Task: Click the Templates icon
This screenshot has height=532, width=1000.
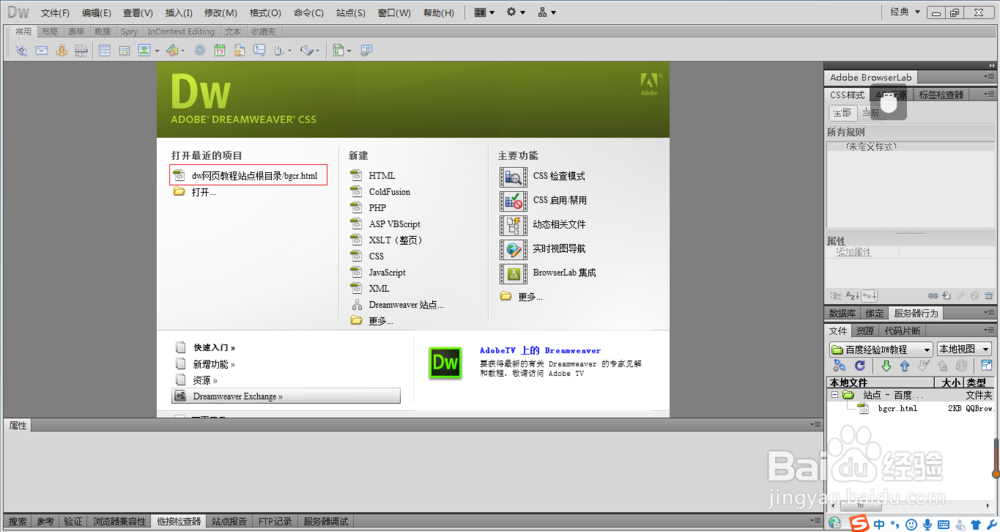Action: click(x=338, y=50)
